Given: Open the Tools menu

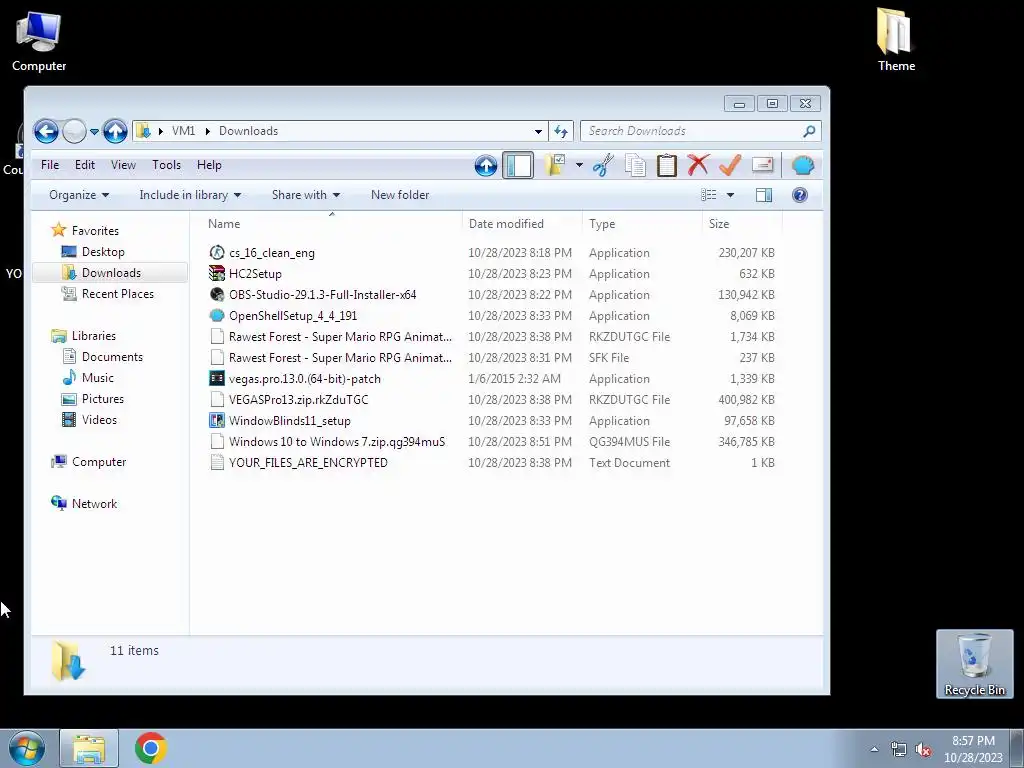Looking at the screenshot, I should point(167,165).
